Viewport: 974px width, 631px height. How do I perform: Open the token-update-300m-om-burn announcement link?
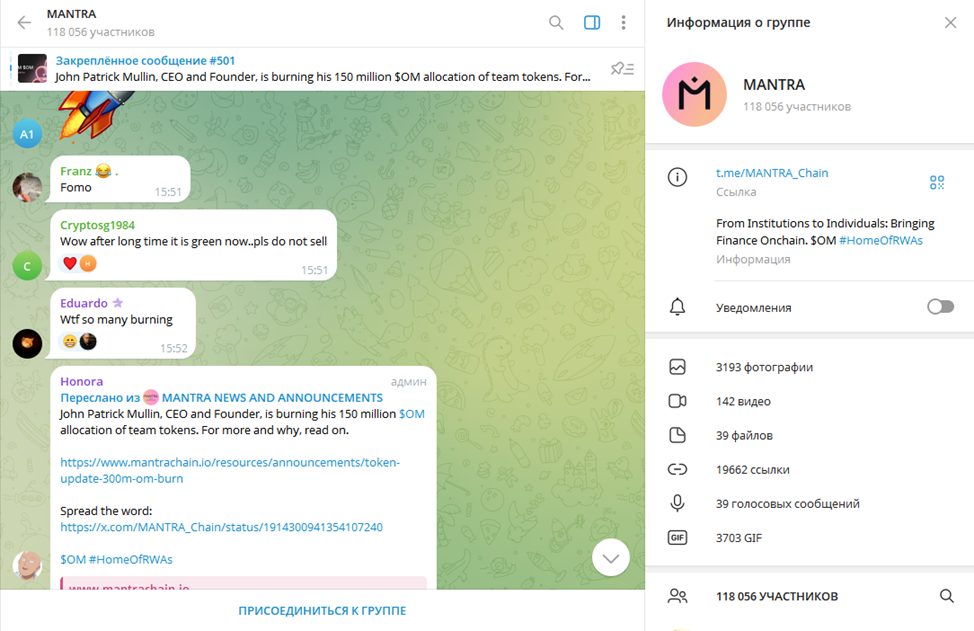[x=230, y=470]
